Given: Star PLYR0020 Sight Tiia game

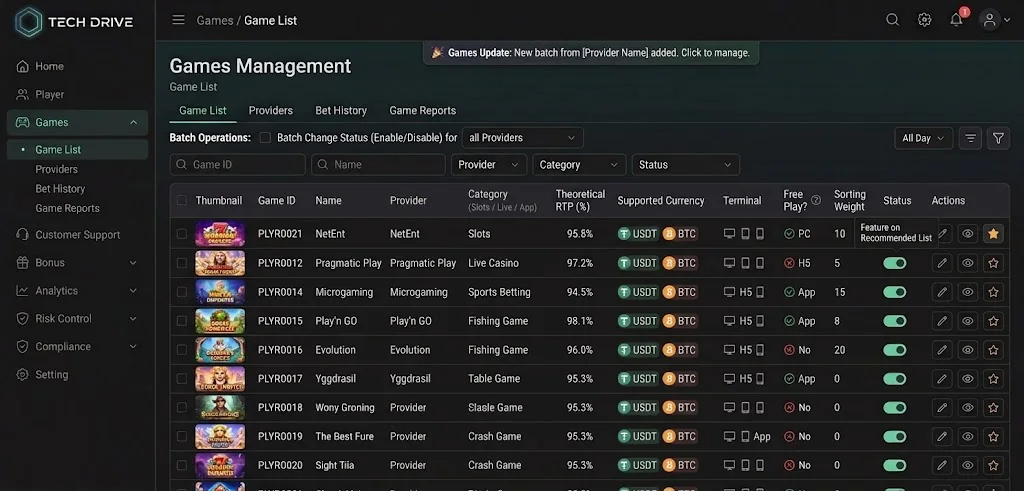Looking at the screenshot, I should (993, 466).
